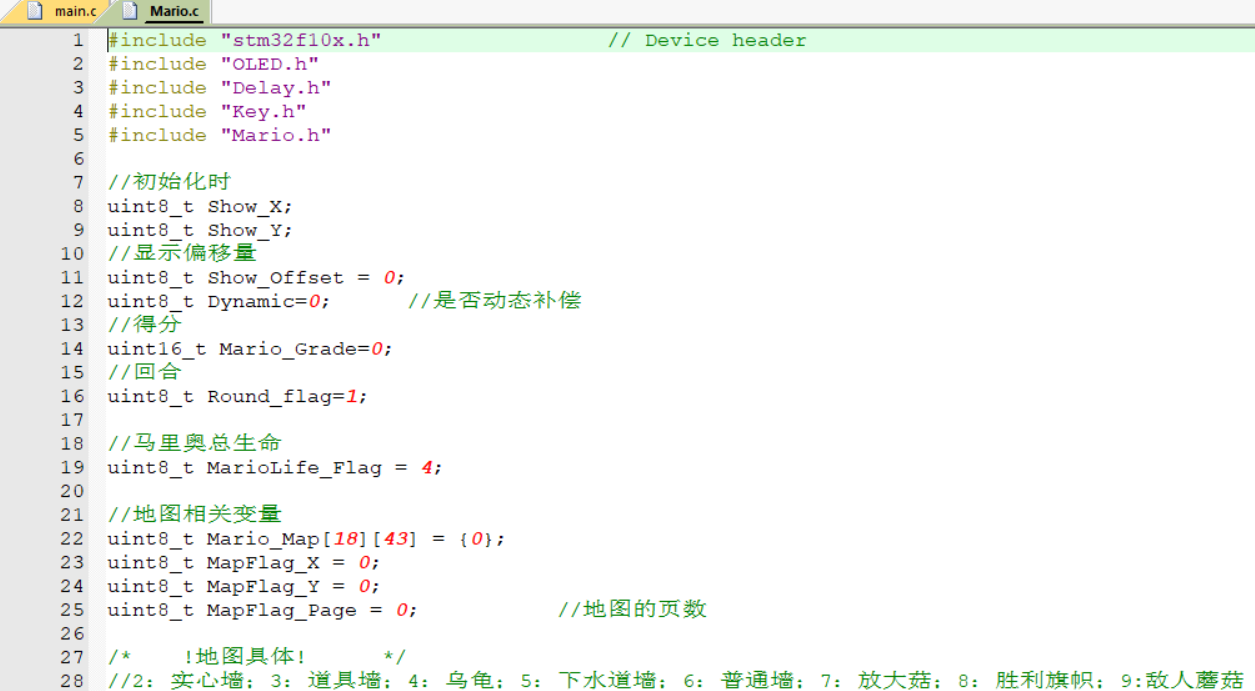Click line number 1 in the gutter
1255x691 pixels.
[77, 41]
